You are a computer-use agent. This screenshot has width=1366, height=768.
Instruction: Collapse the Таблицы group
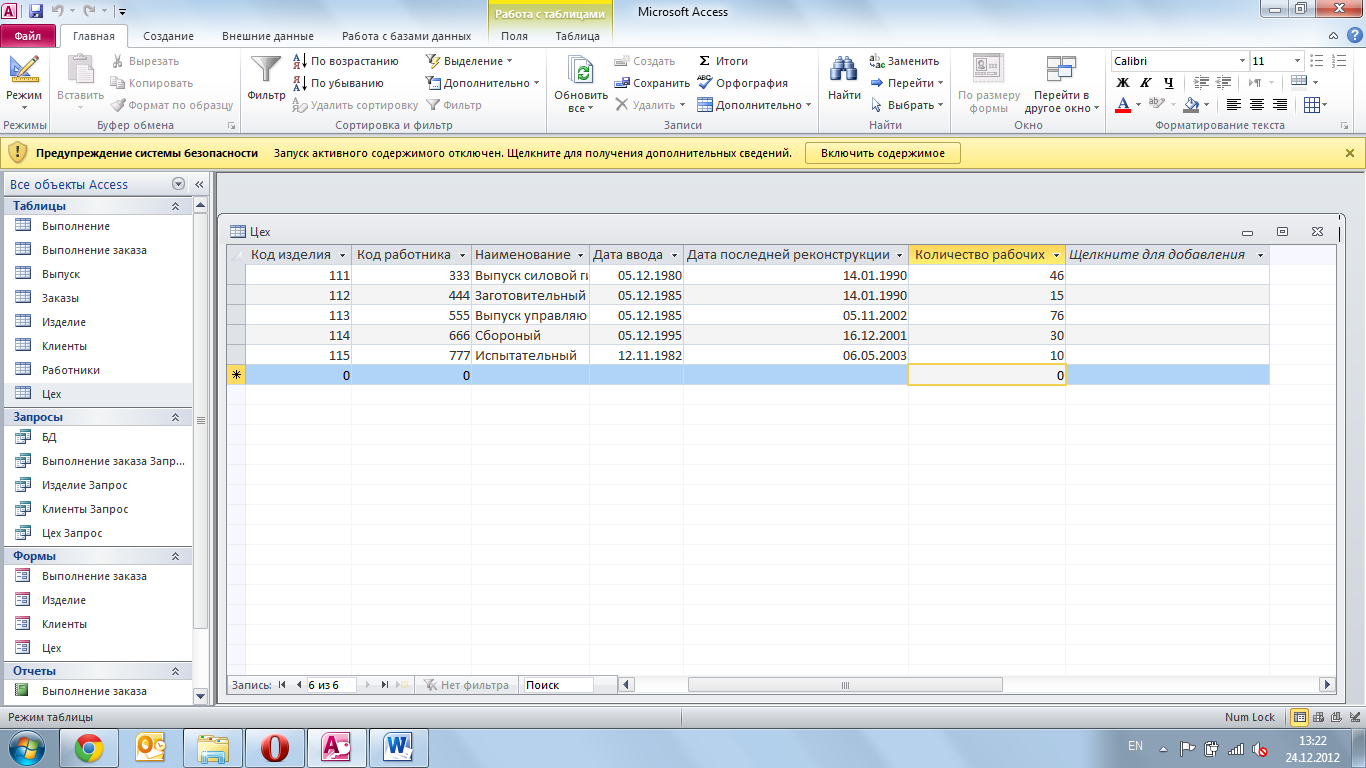176,206
